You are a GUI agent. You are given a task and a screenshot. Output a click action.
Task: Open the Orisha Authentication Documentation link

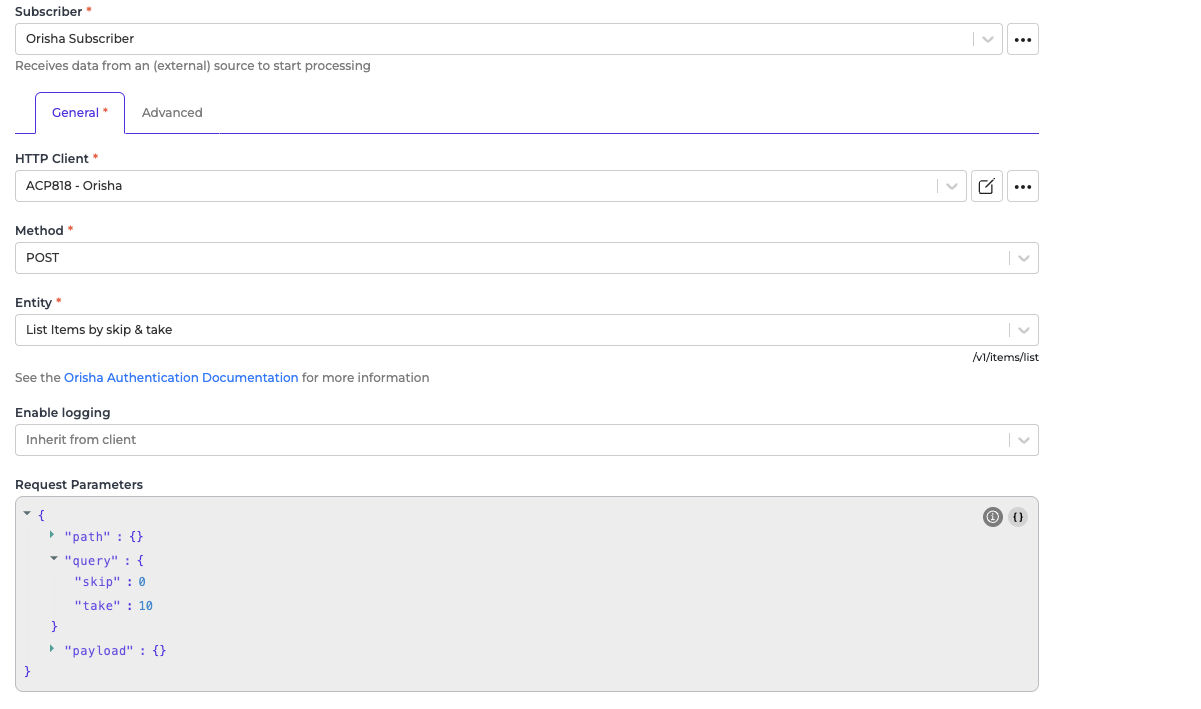[181, 378]
